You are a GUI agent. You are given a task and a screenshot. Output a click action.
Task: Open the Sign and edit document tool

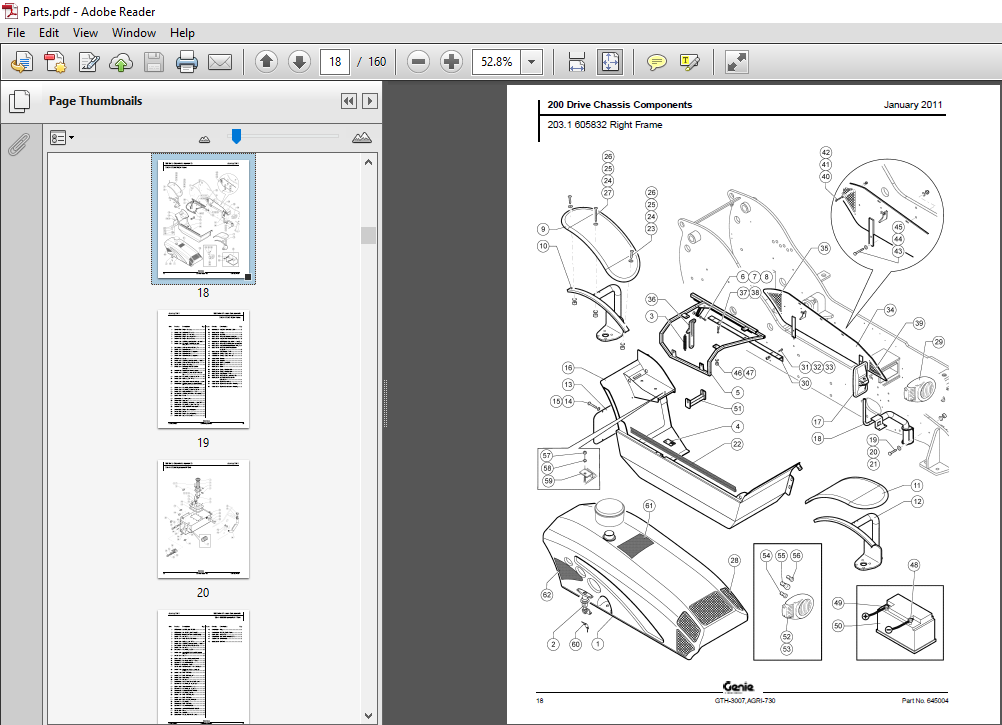click(88, 62)
